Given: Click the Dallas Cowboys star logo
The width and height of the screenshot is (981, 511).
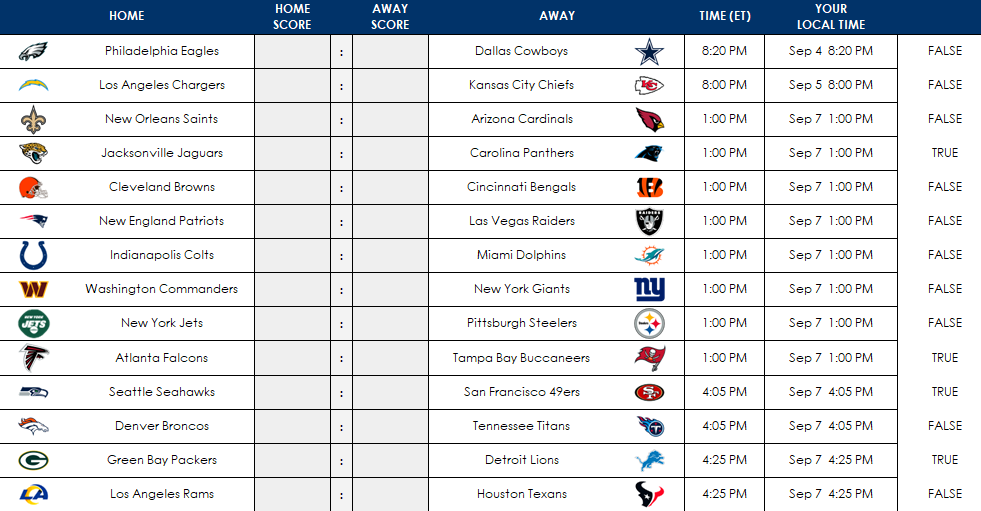Looking at the screenshot, I should point(649,51).
